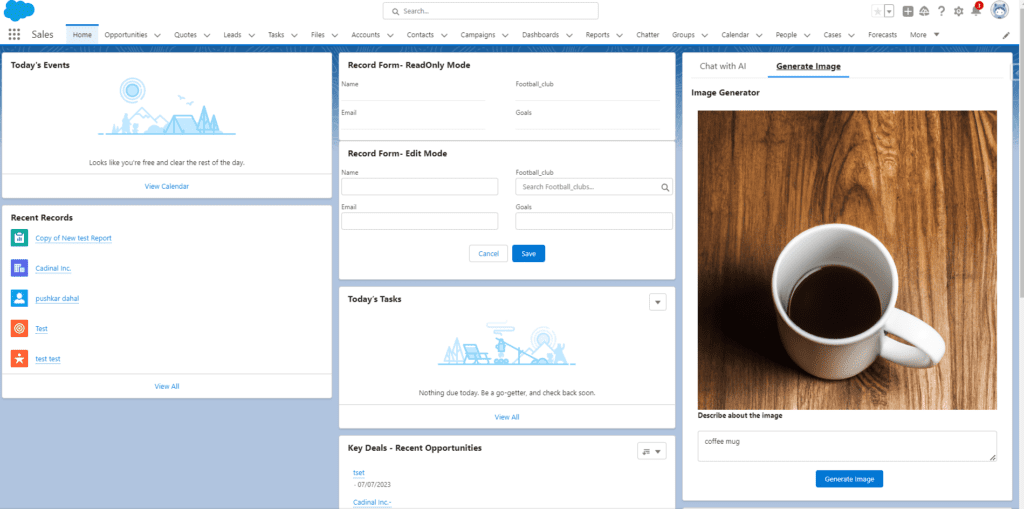Open the Key Deals display options dropdown

pyautogui.click(x=651, y=451)
